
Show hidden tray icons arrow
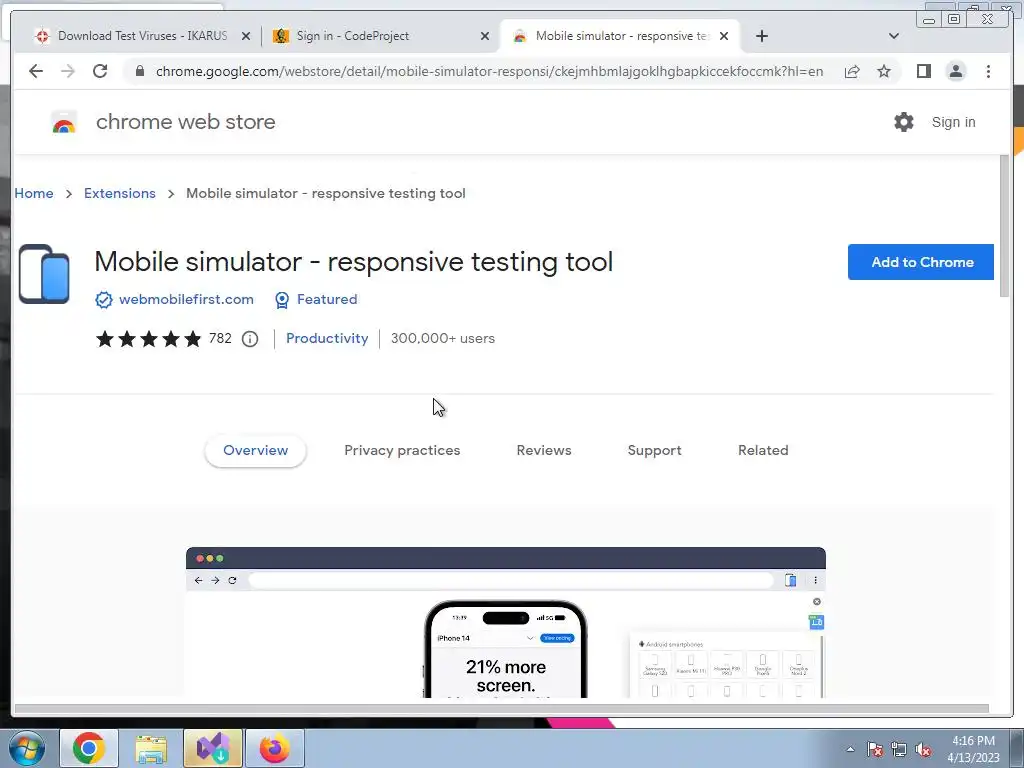[850, 749]
